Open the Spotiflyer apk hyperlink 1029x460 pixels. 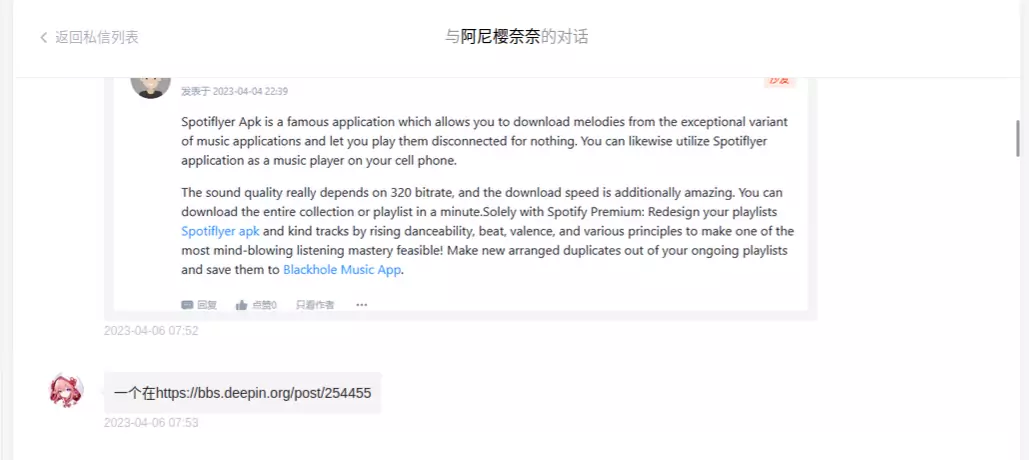click(220, 231)
